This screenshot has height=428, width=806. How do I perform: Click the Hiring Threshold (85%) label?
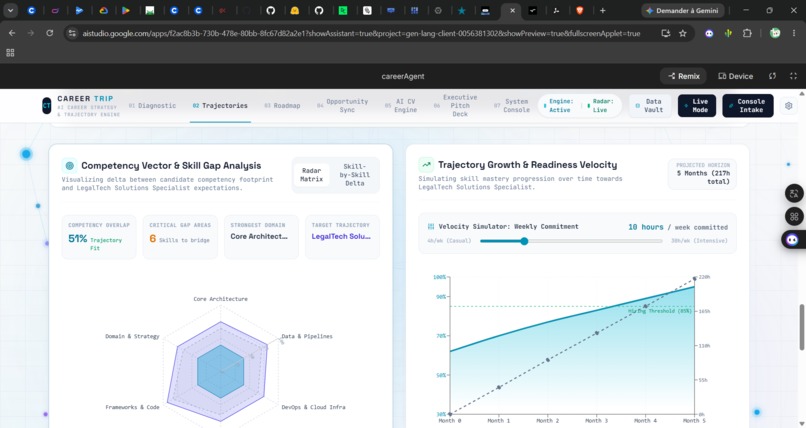click(x=660, y=311)
